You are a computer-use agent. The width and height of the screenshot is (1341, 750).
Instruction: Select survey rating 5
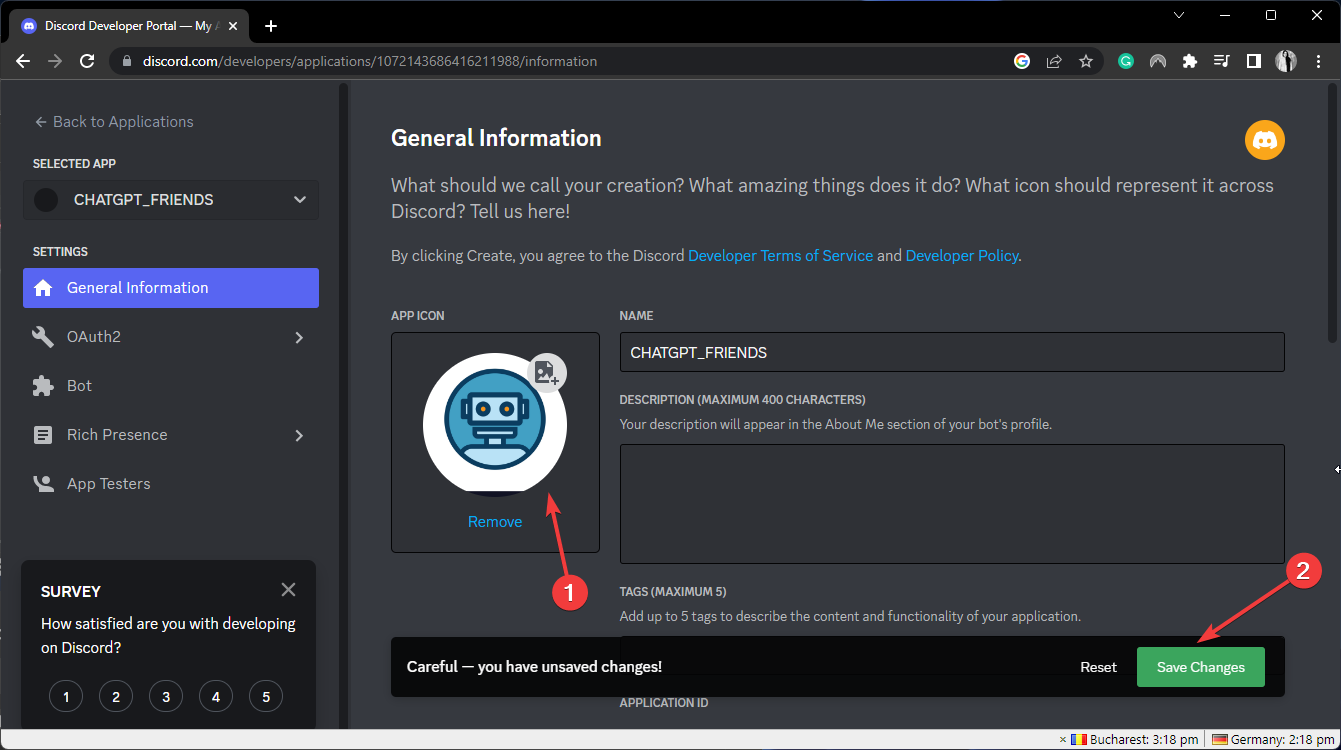[x=266, y=697]
